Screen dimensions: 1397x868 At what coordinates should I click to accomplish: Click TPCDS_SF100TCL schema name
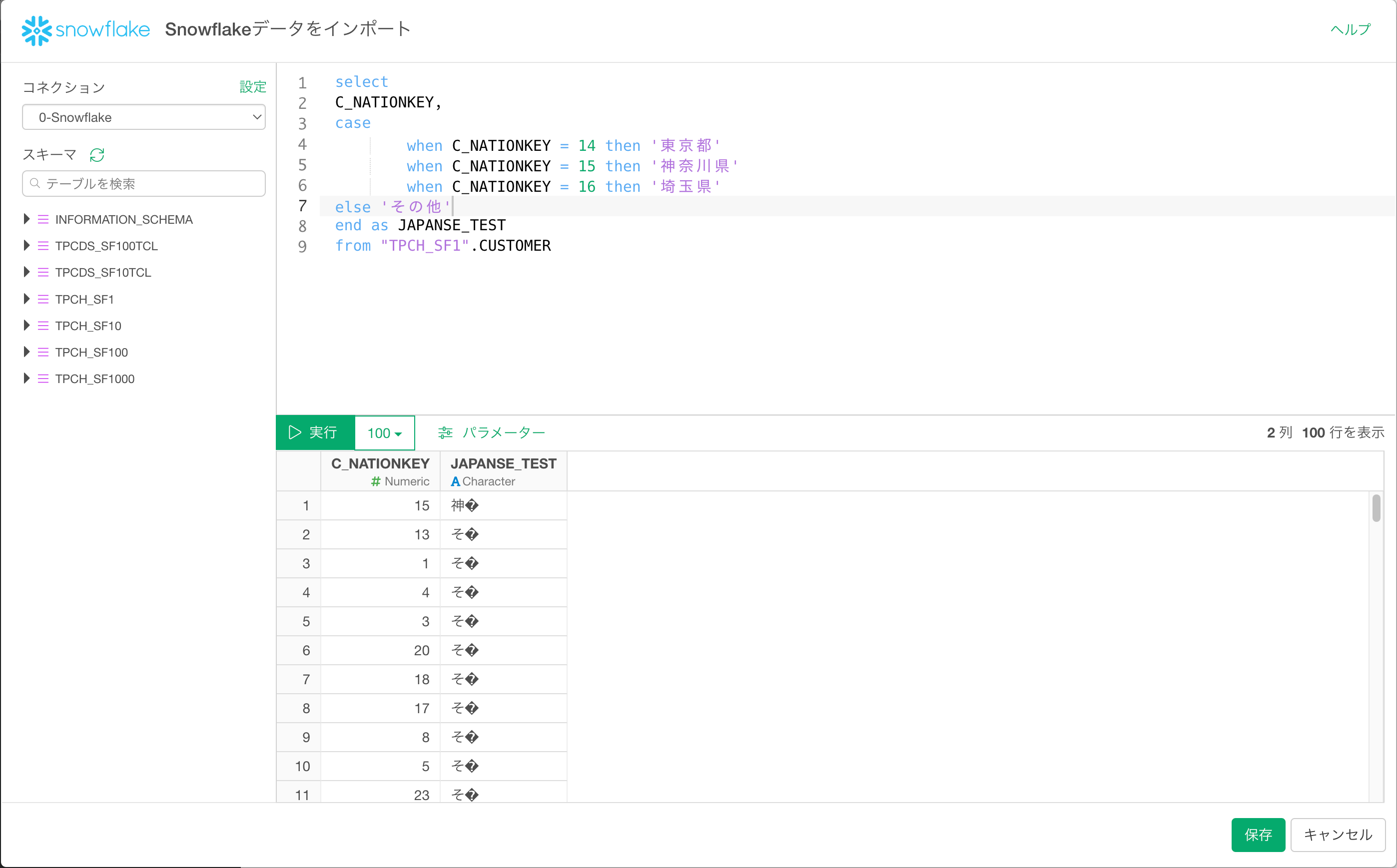tap(106, 246)
